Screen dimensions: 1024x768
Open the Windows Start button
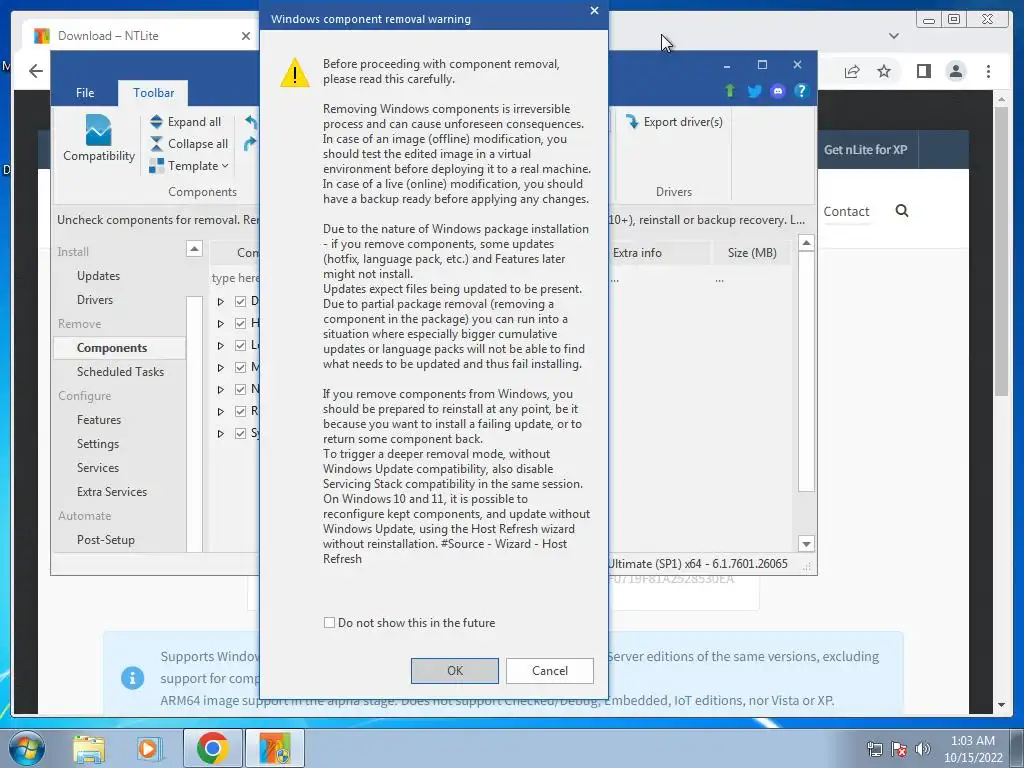point(27,748)
